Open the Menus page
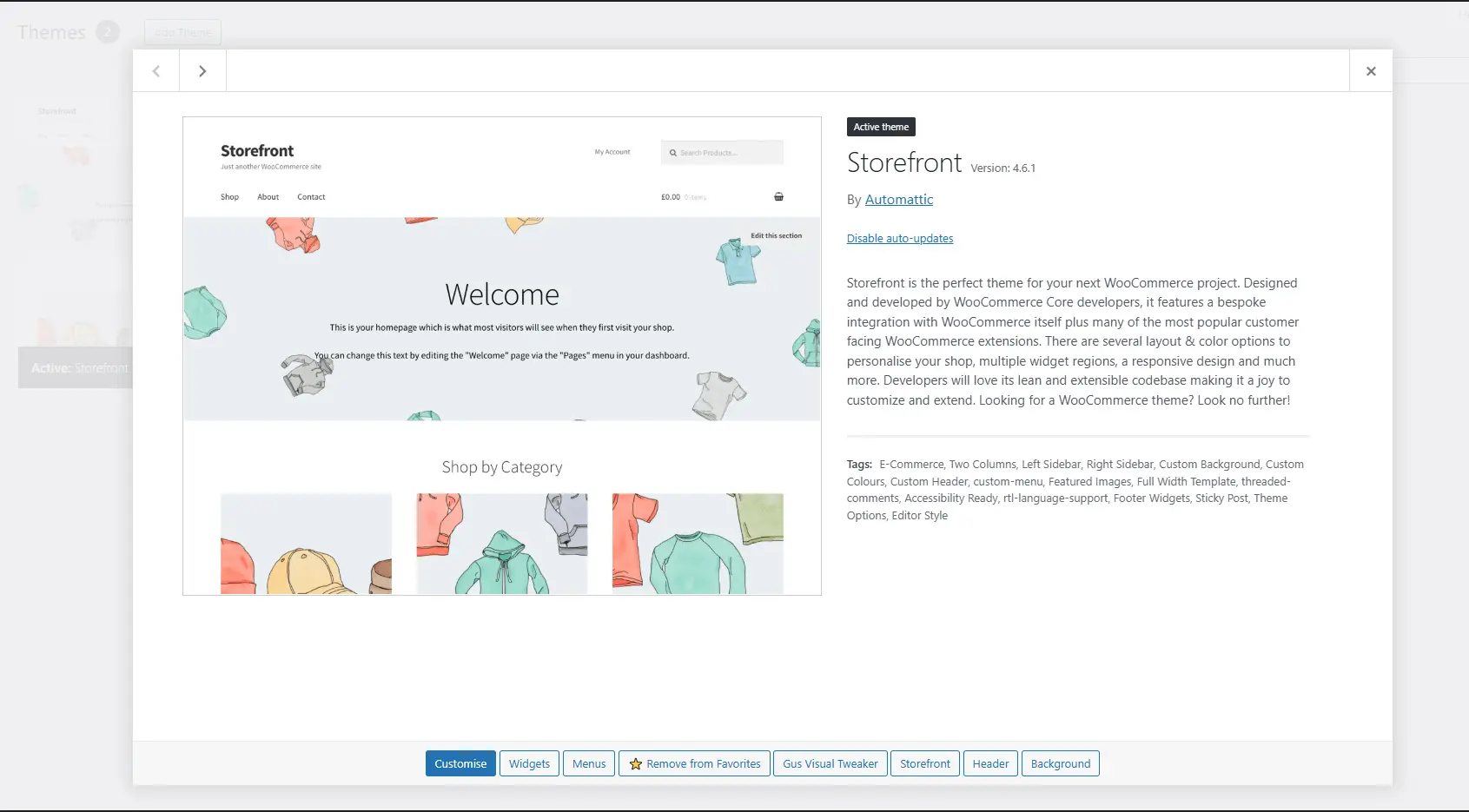This screenshot has width=1469, height=812. pos(589,764)
